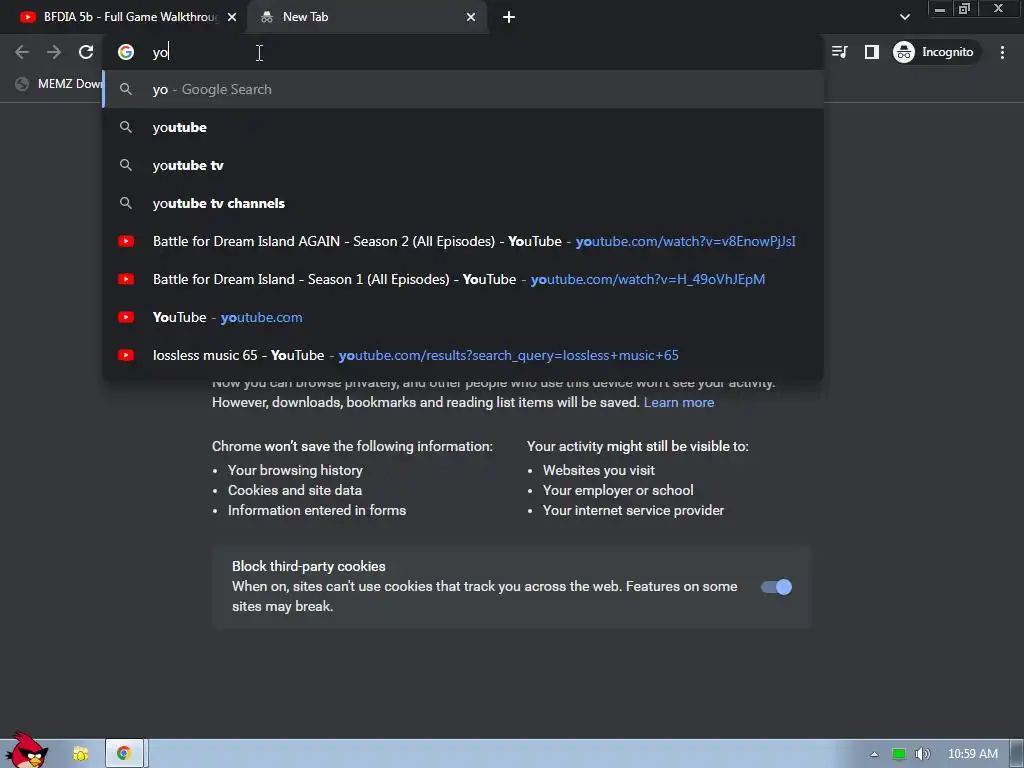The image size is (1024, 768).
Task: Click the browser forward arrow
Action: [x=54, y=52]
